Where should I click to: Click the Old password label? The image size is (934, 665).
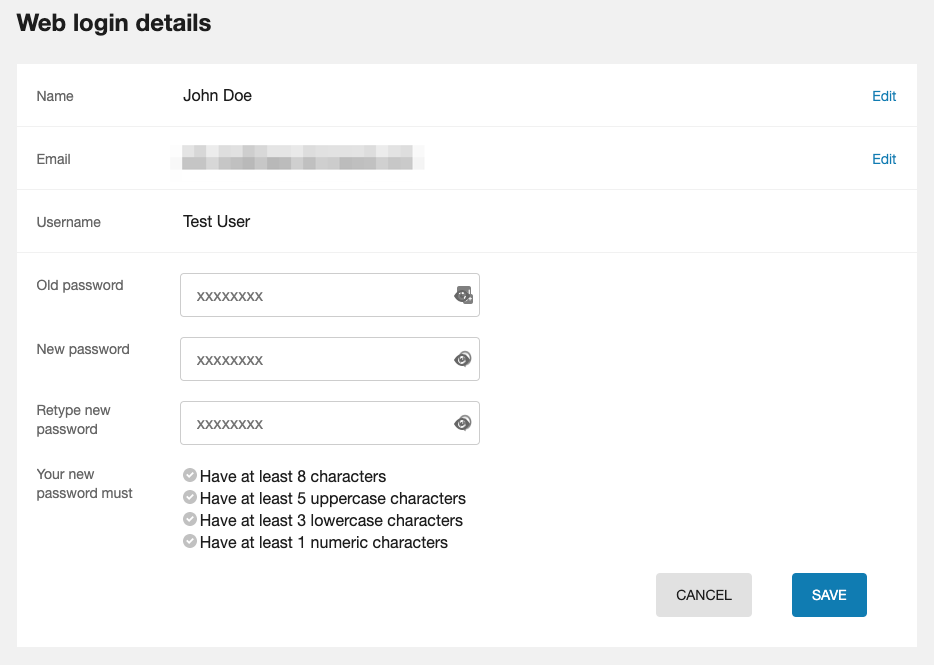tap(80, 285)
